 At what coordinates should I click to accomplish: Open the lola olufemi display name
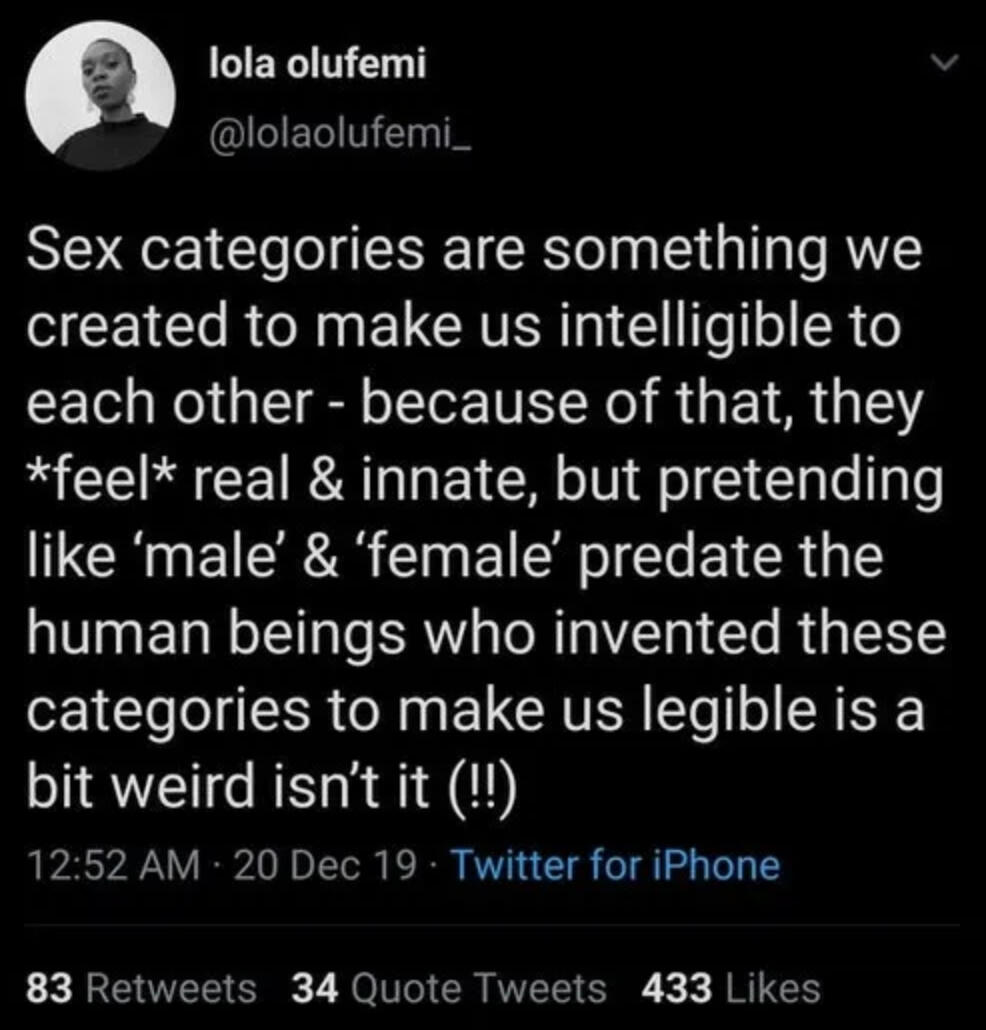317,65
